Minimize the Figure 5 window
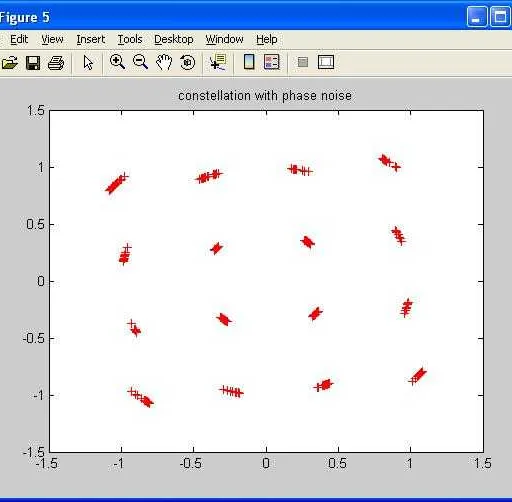 coord(477,17)
